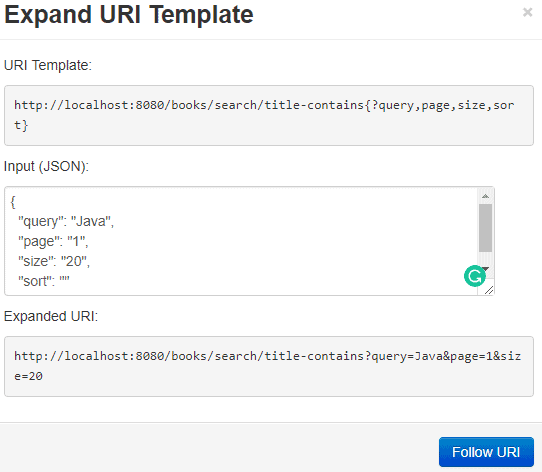Image resolution: width=542 pixels, height=472 pixels.
Task: Click the "URI Template:" label
Action: [x=48, y=65]
